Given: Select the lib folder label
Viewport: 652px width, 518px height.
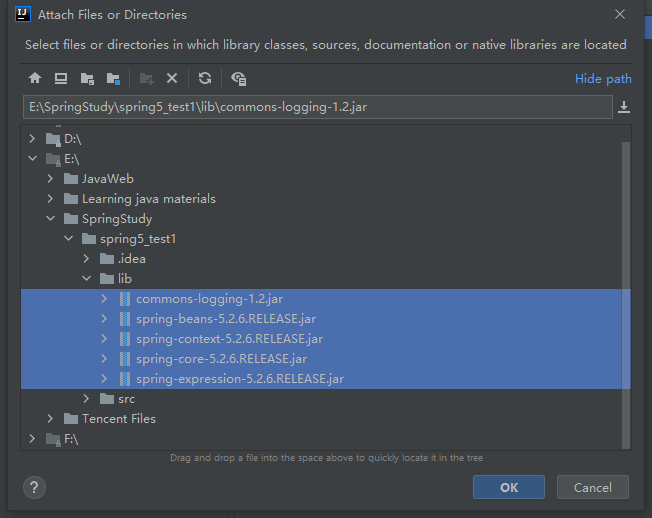Looking at the screenshot, I should tap(125, 279).
